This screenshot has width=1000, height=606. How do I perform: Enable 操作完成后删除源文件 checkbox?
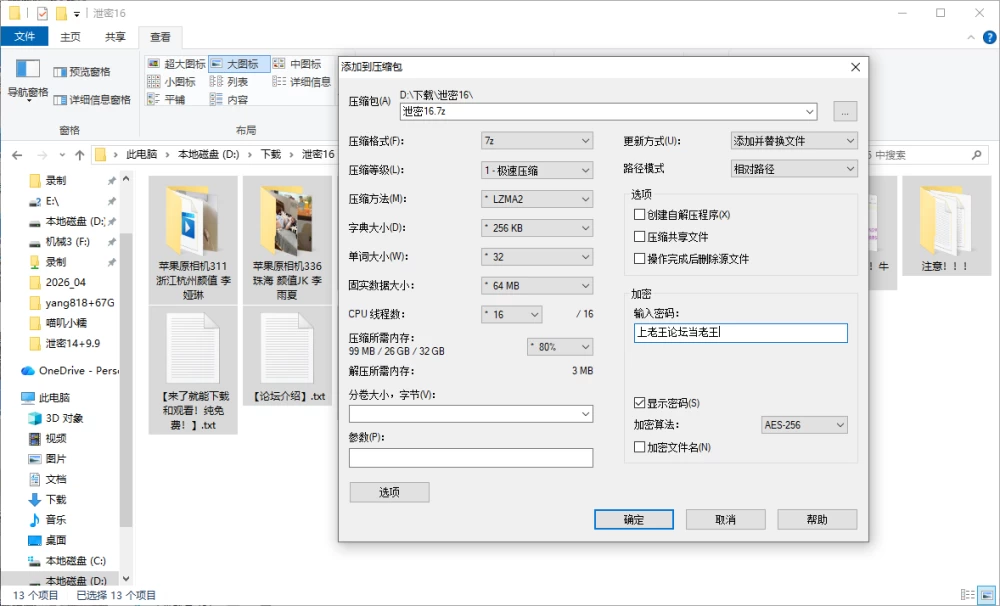639,258
